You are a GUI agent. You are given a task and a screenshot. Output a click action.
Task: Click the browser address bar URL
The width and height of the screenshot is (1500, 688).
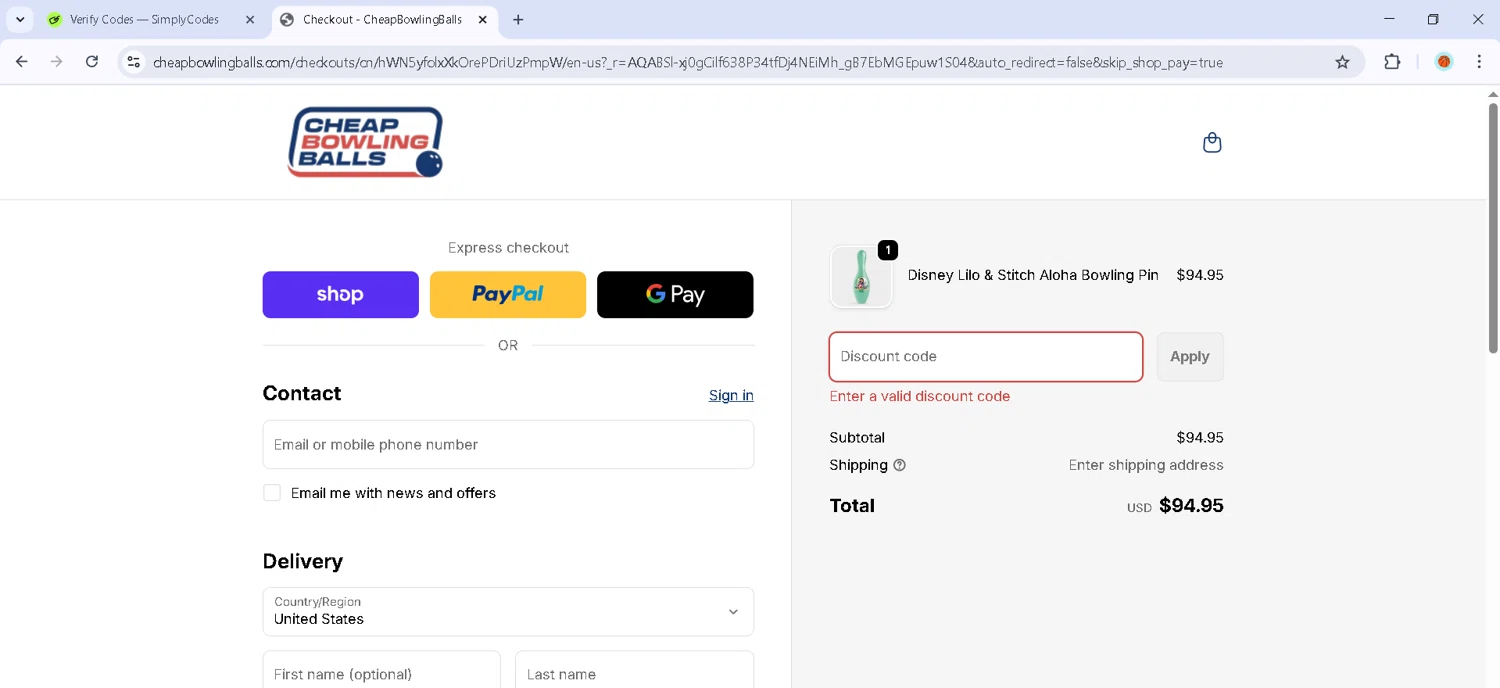click(688, 62)
